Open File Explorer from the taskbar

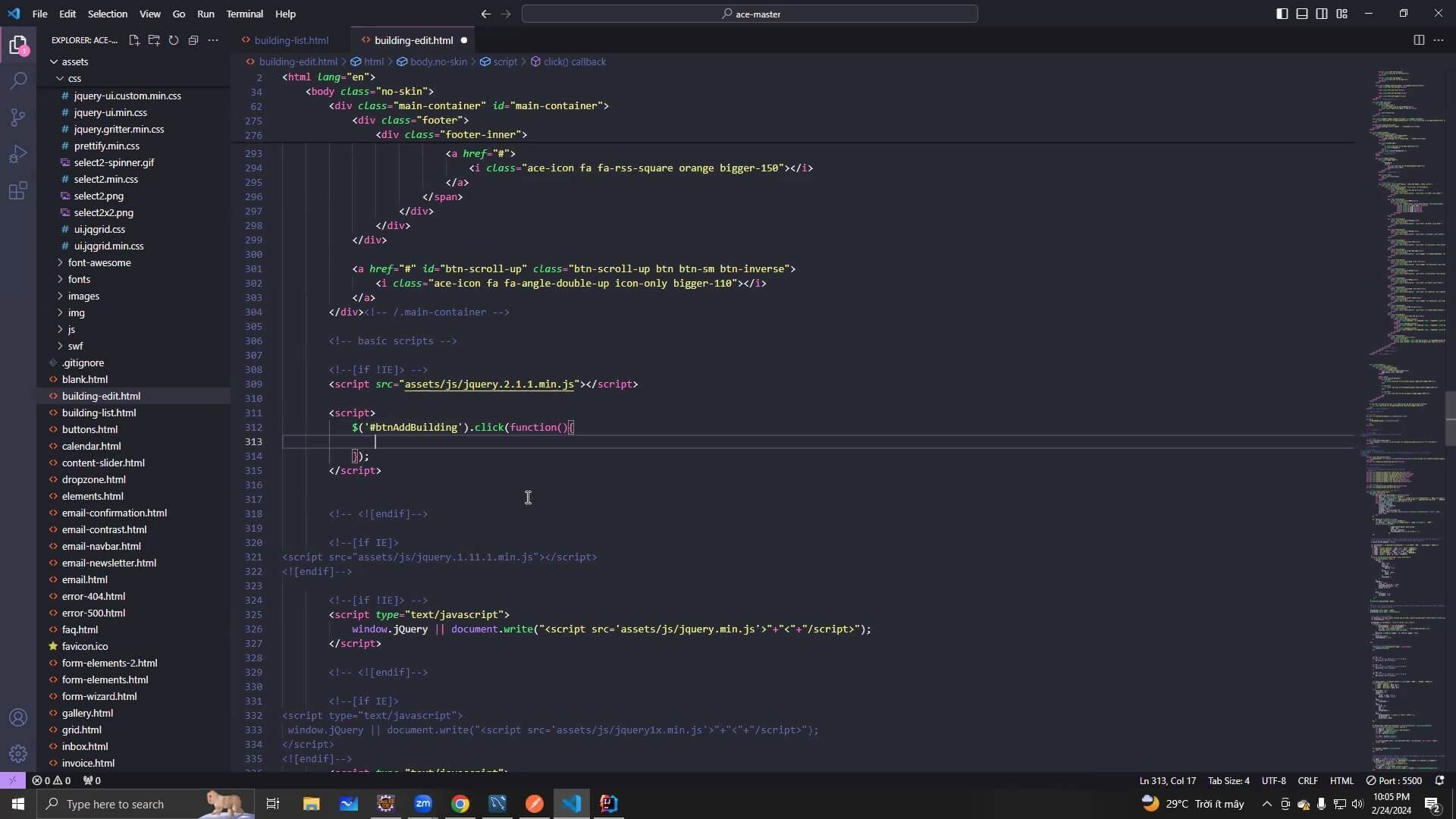(x=312, y=804)
